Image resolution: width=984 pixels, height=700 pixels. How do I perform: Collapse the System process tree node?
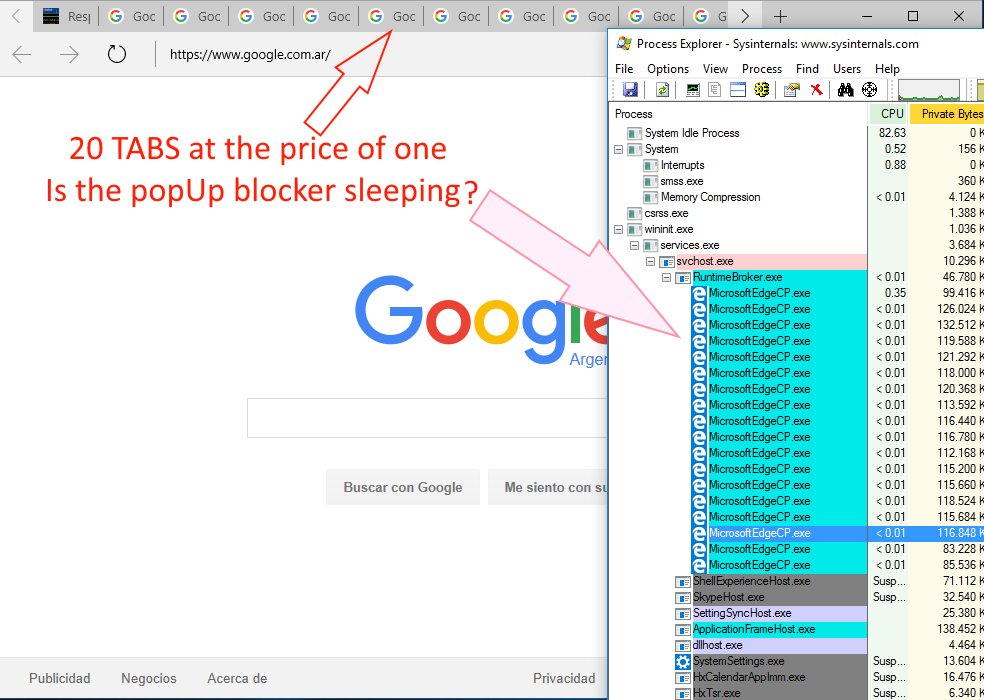[x=618, y=149]
